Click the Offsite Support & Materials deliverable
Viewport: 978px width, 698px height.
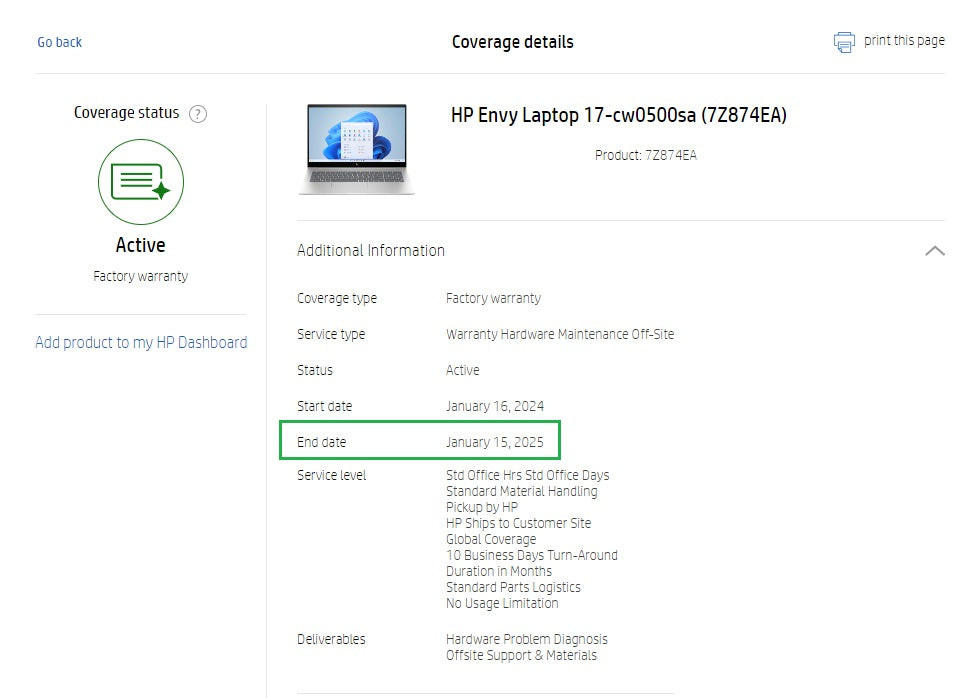tap(521, 656)
